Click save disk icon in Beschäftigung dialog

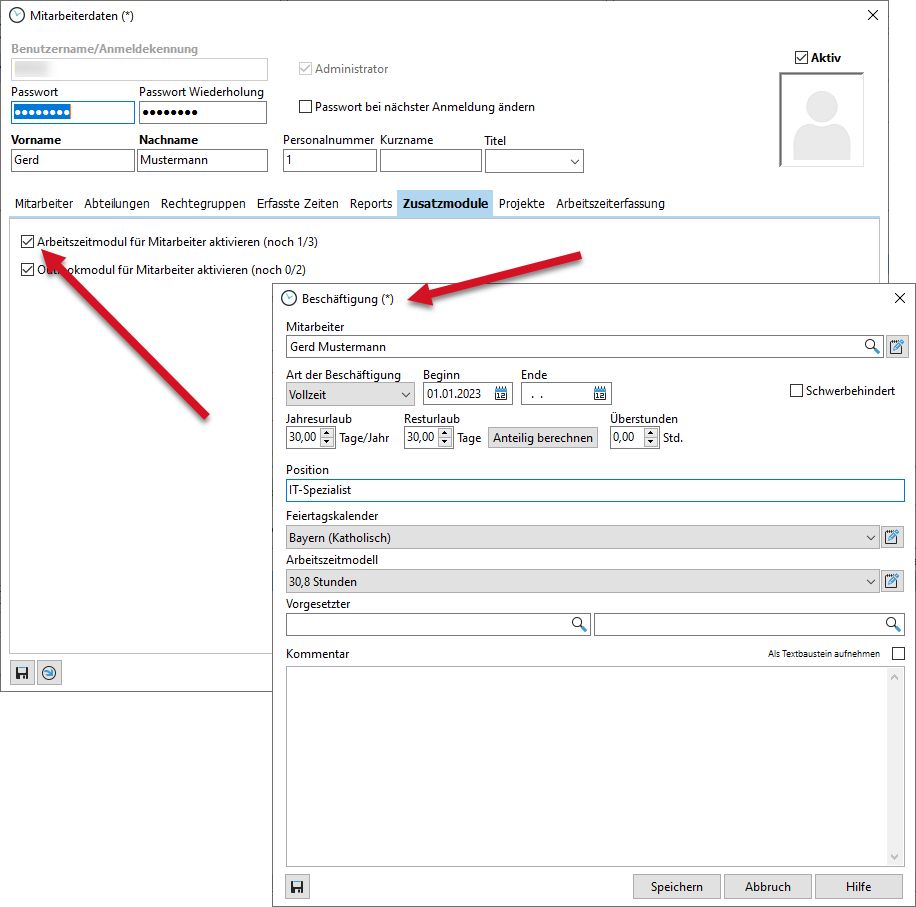point(297,887)
